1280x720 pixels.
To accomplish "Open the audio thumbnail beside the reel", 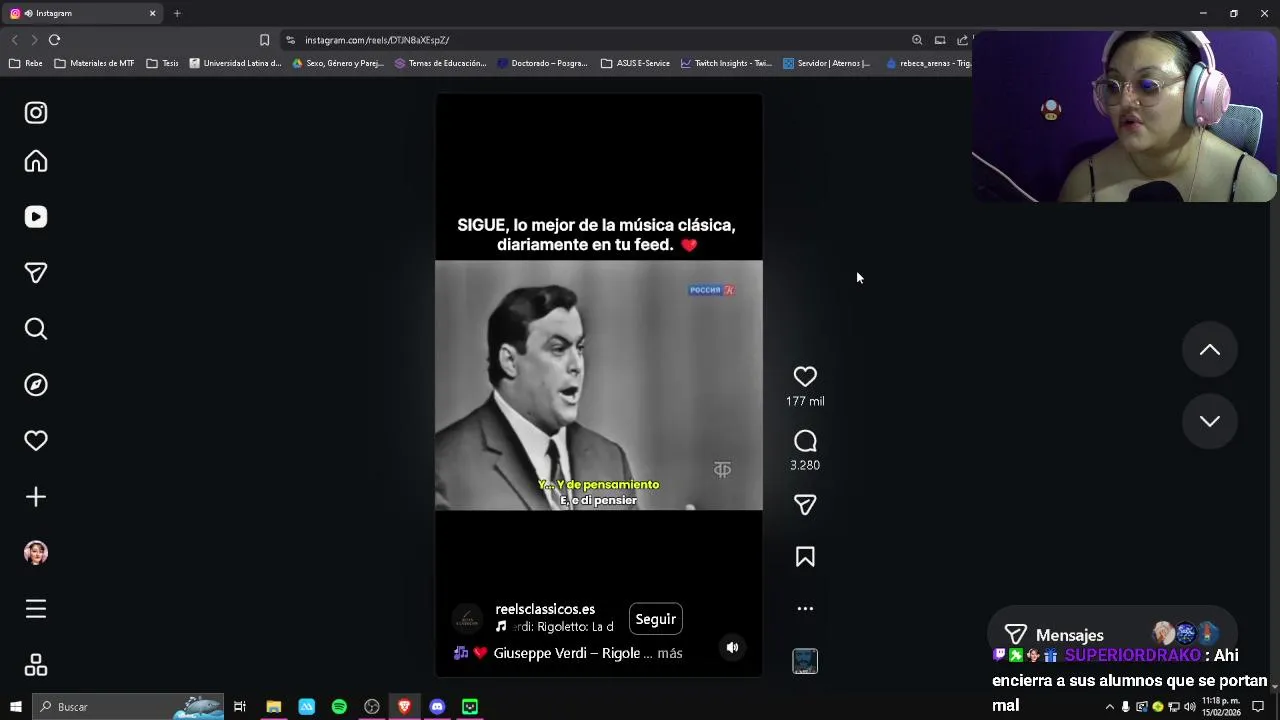I will tap(805, 661).
